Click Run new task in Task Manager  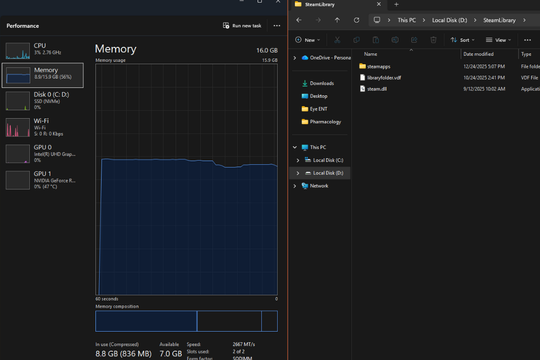coord(242,25)
